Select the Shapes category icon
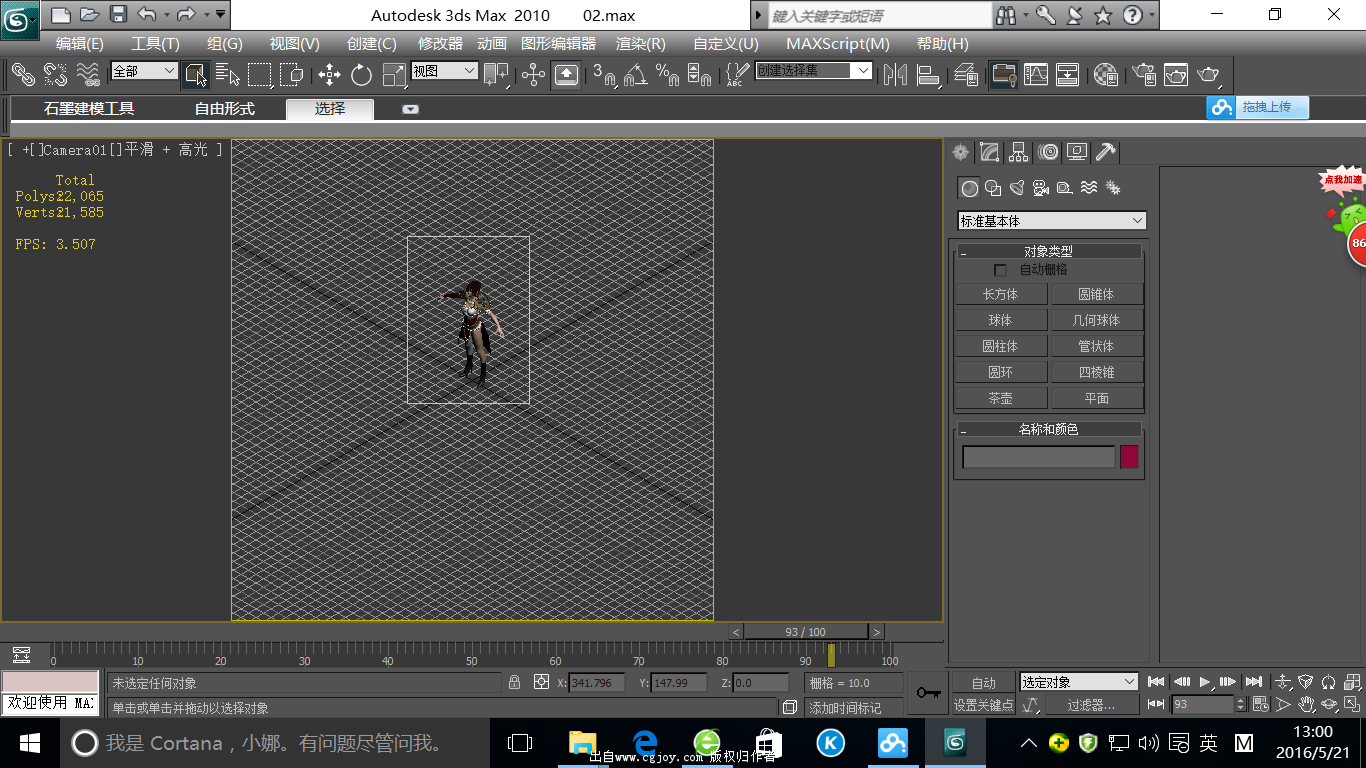The width and height of the screenshot is (1366, 768). (993, 188)
